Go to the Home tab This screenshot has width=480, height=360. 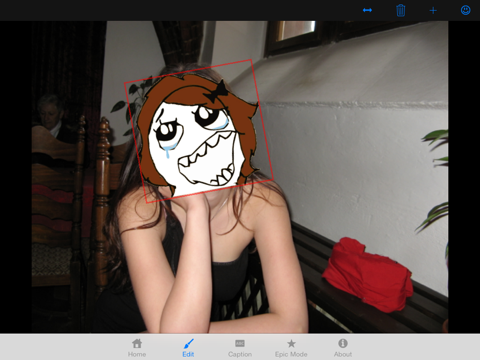coord(137,348)
